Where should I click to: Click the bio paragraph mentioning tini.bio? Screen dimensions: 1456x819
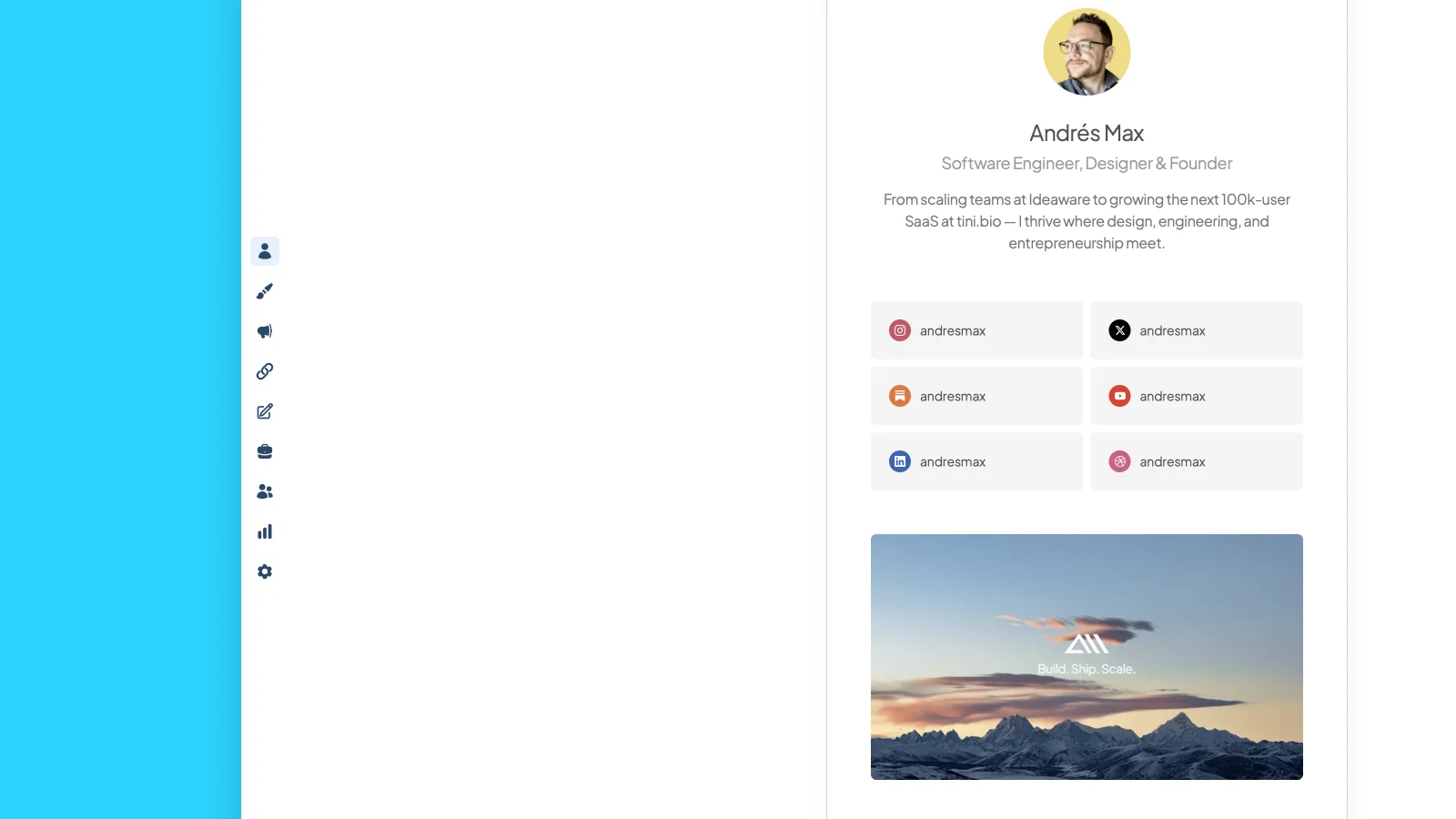tap(1087, 221)
